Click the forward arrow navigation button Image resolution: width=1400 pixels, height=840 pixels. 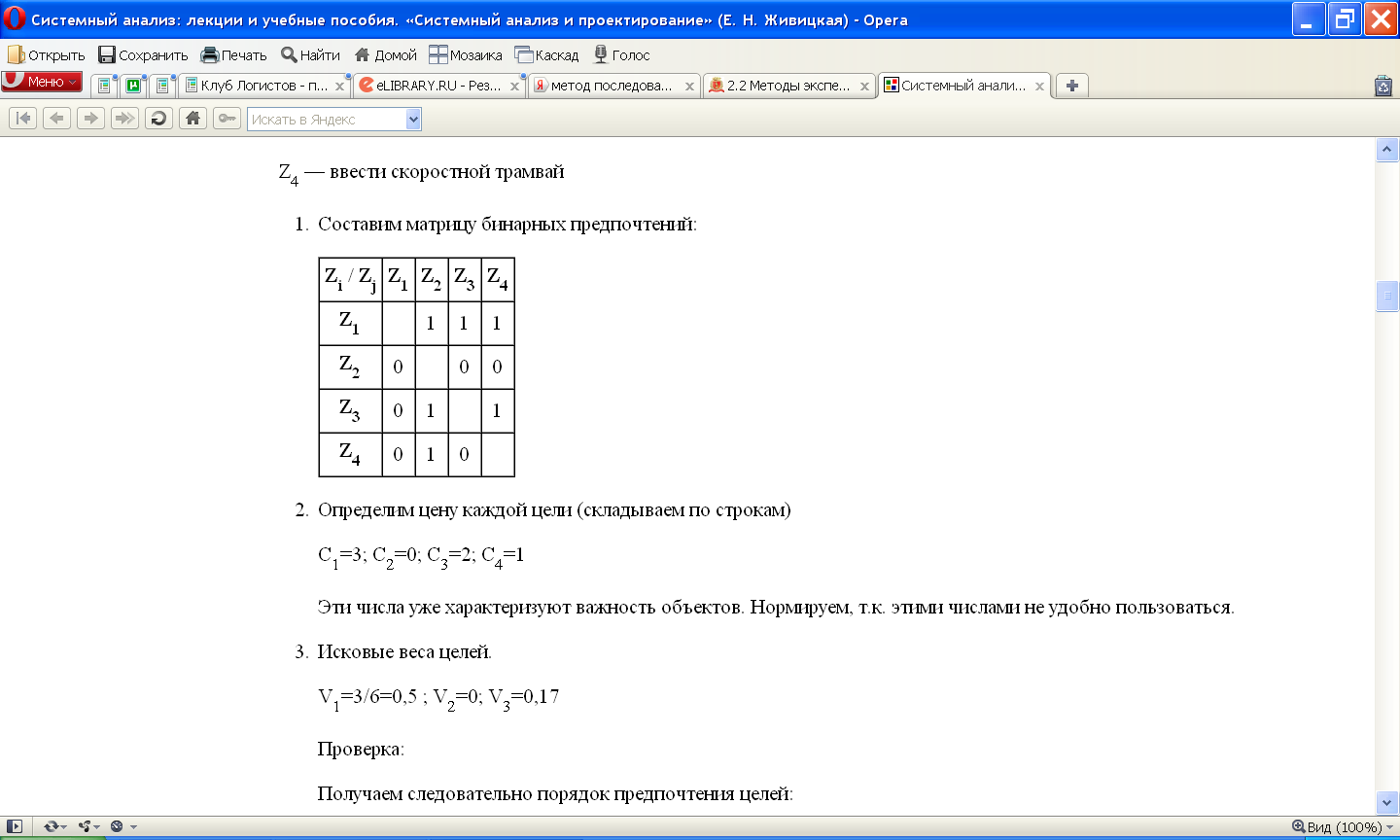(91, 119)
